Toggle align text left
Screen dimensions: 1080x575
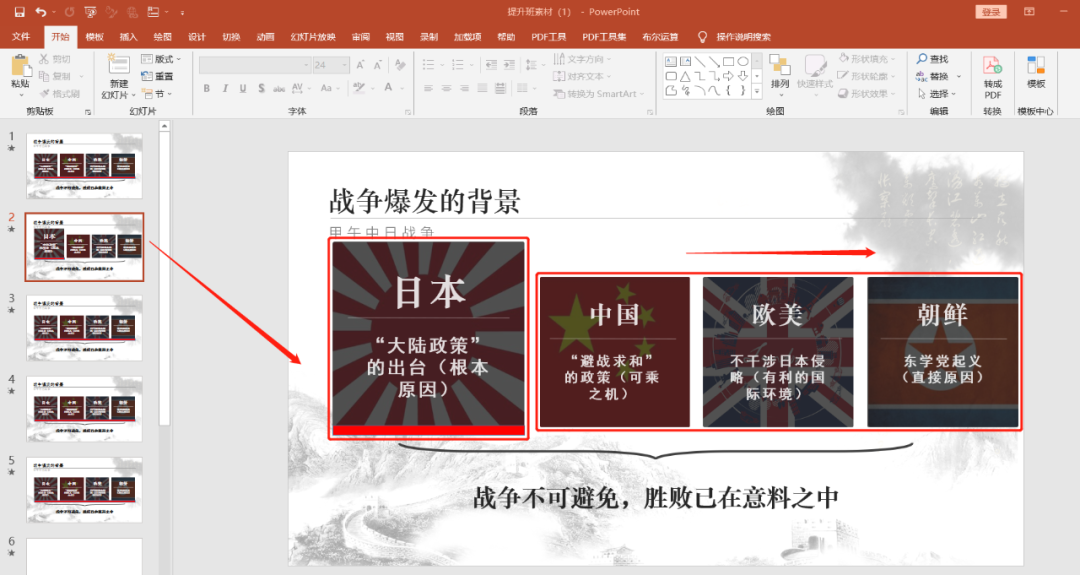tap(428, 88)
